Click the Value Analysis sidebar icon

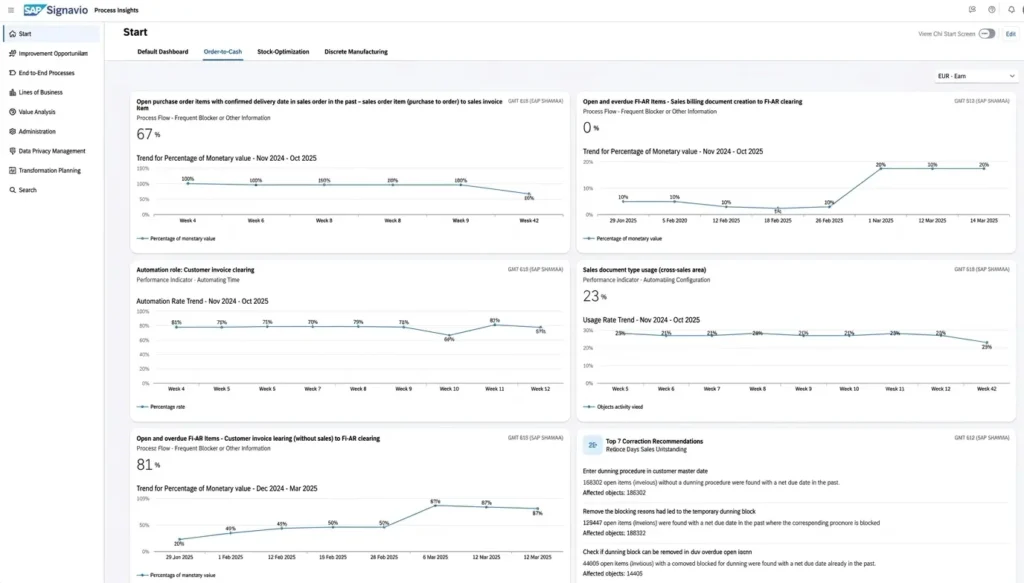12,112
